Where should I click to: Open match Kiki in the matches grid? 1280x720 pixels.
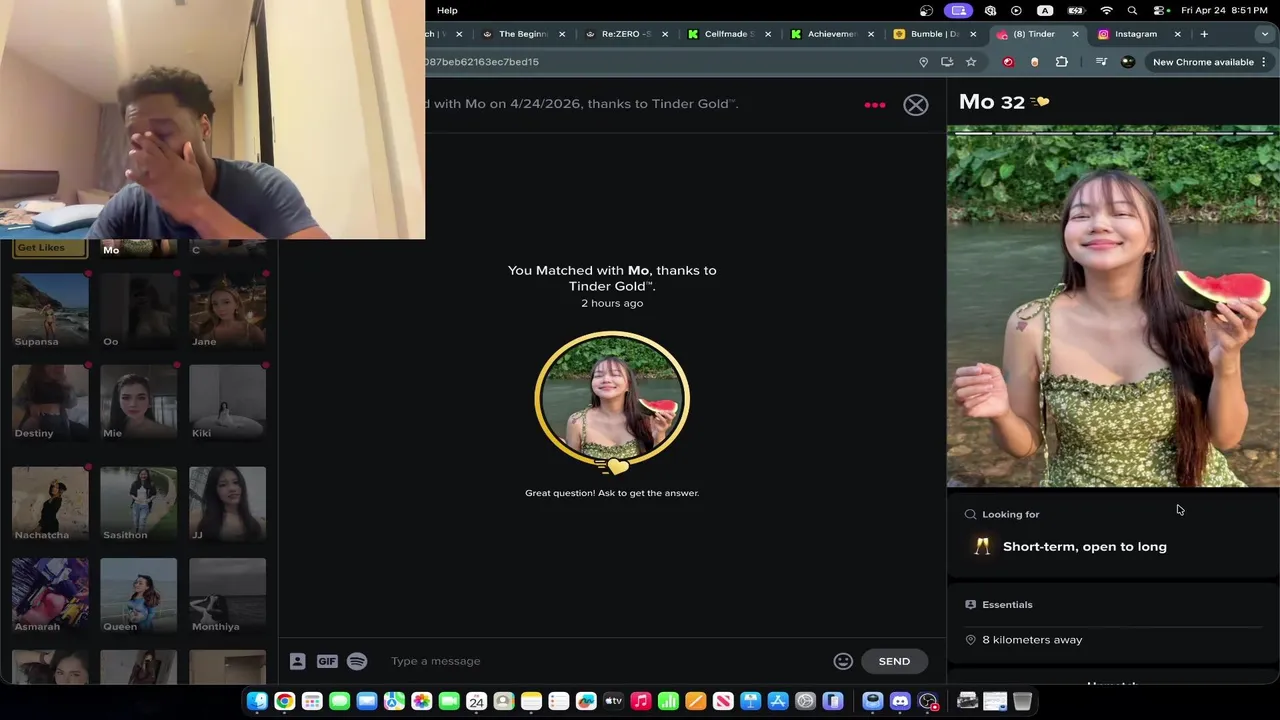point(227,402)
